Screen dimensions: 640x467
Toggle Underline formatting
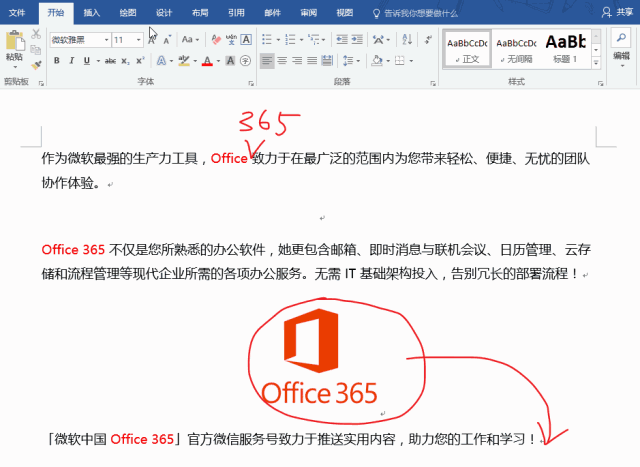87,61
